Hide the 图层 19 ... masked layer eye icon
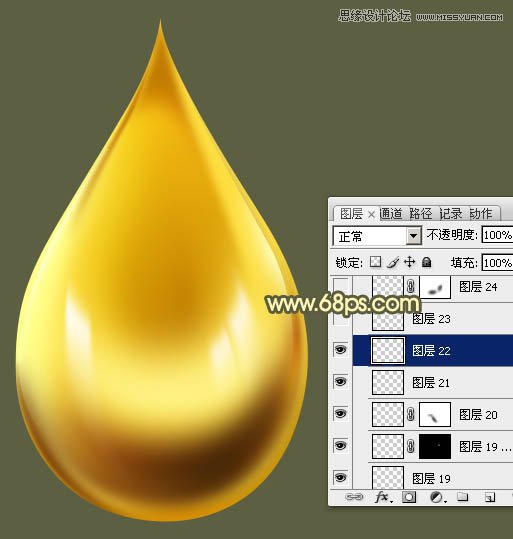Screen dimensions: 513x539 coord(341,446)
